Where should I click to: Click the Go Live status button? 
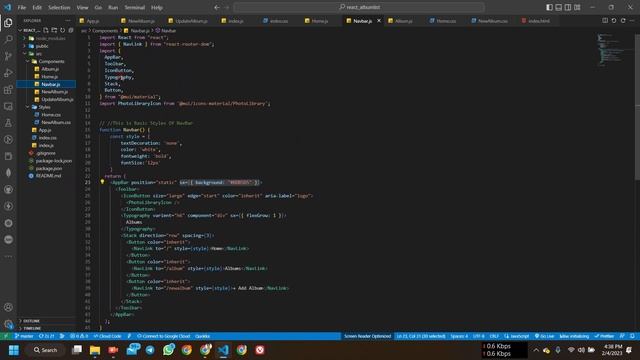pyautogui.click(x=544, y=336)
